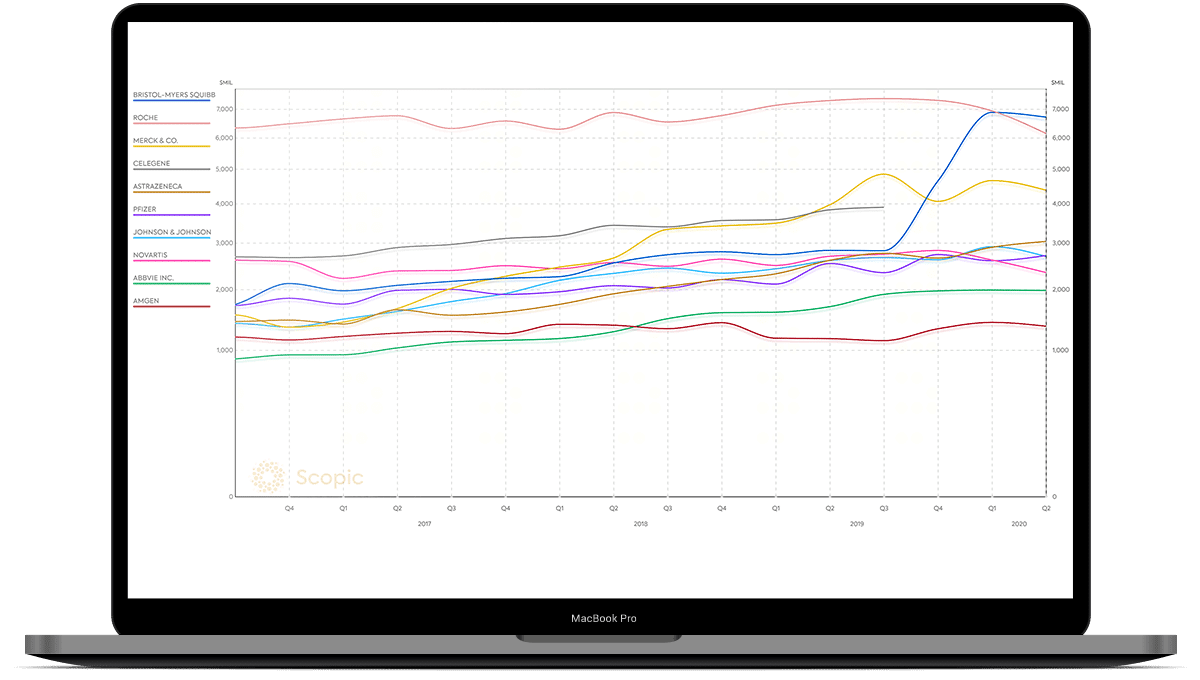1200x680 pixels.
Task: Click the $MIL unit label above left axis
Action: point(225,82)
